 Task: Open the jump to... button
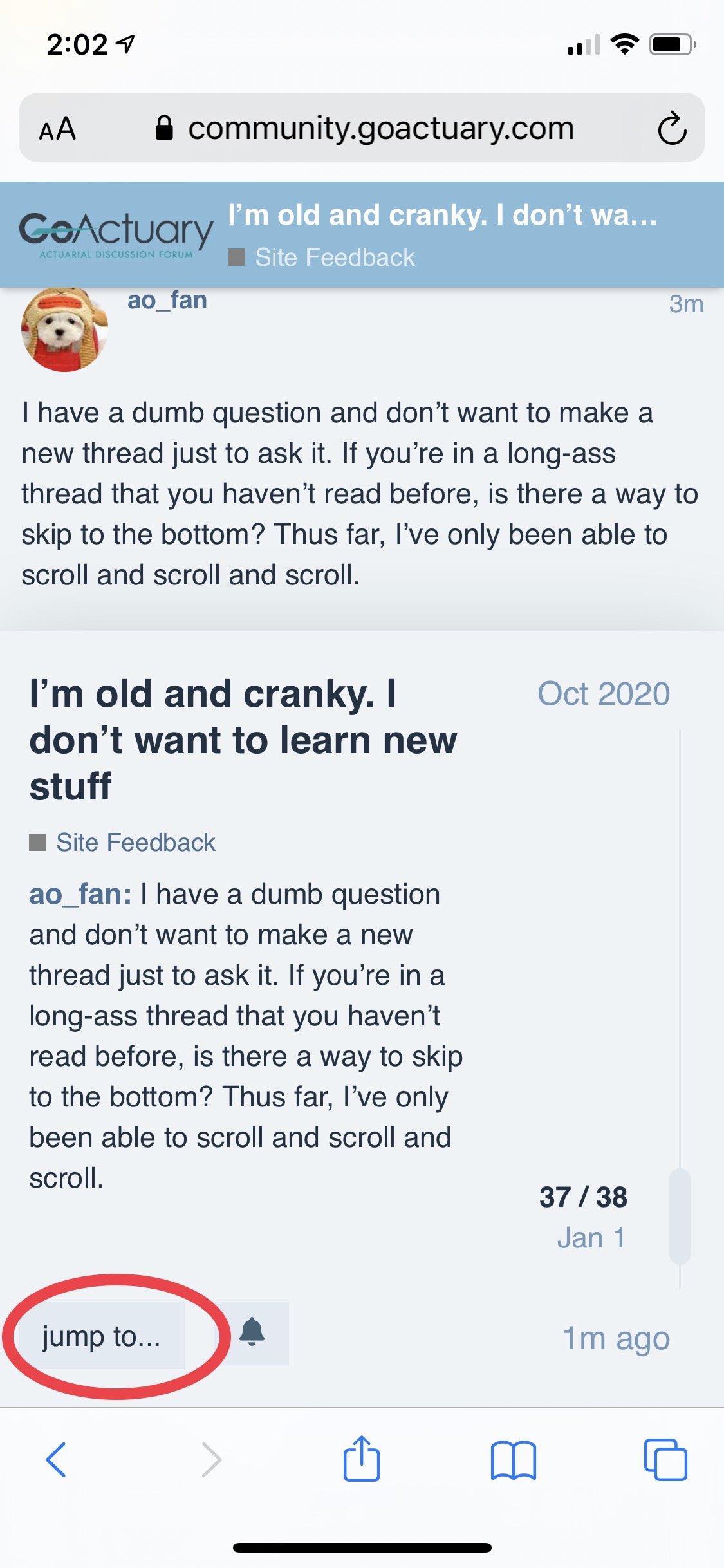tap(102, 1336)
